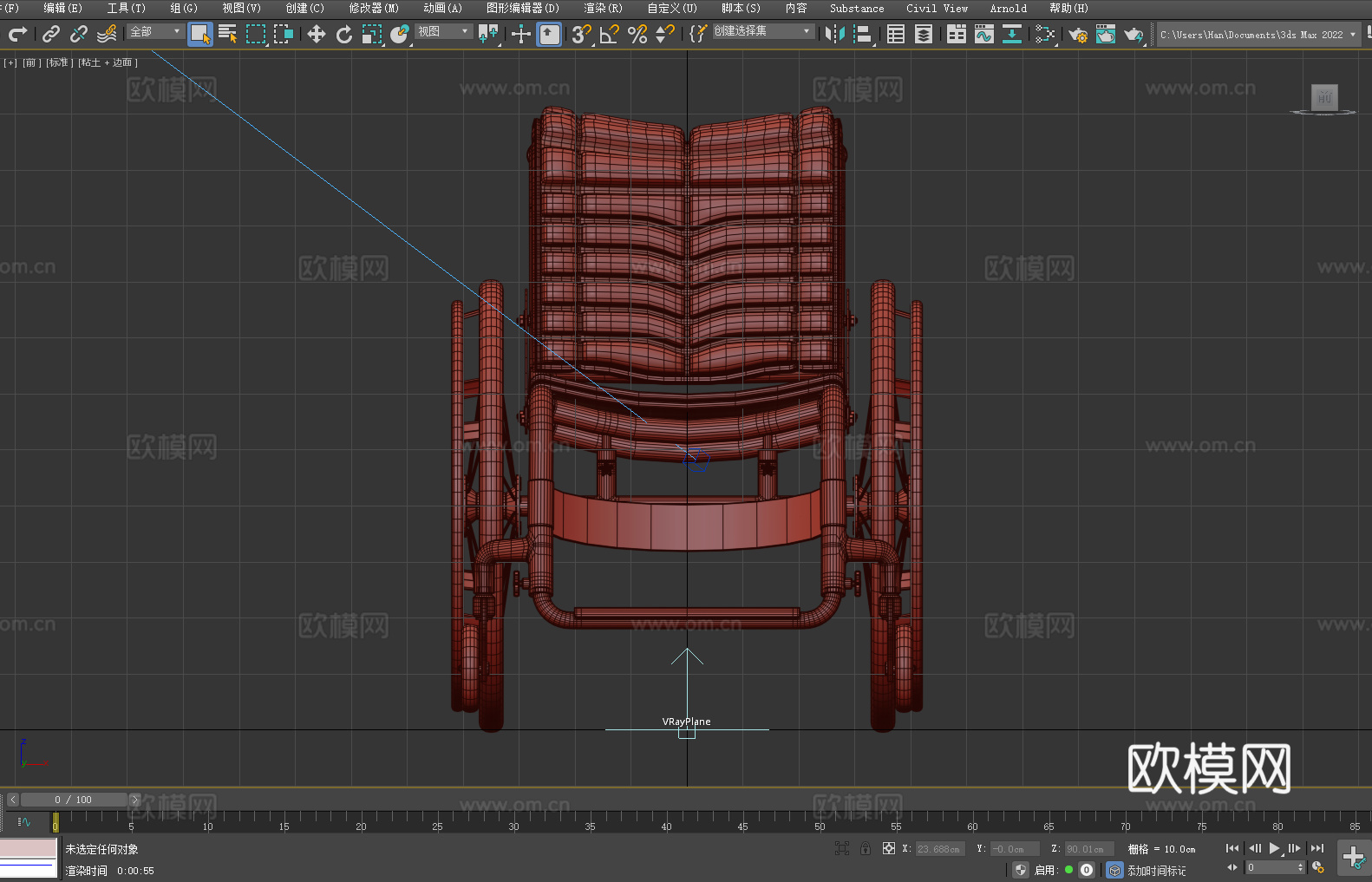Choose the Rectangular Selection Region tool

(x=256, y=35)
